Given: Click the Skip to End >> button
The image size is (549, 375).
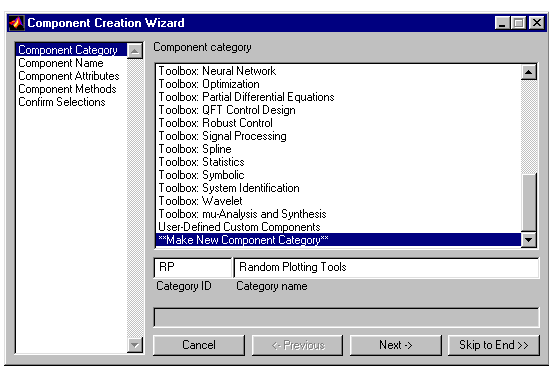Looking at the screenshot, I should click(494, 345).
